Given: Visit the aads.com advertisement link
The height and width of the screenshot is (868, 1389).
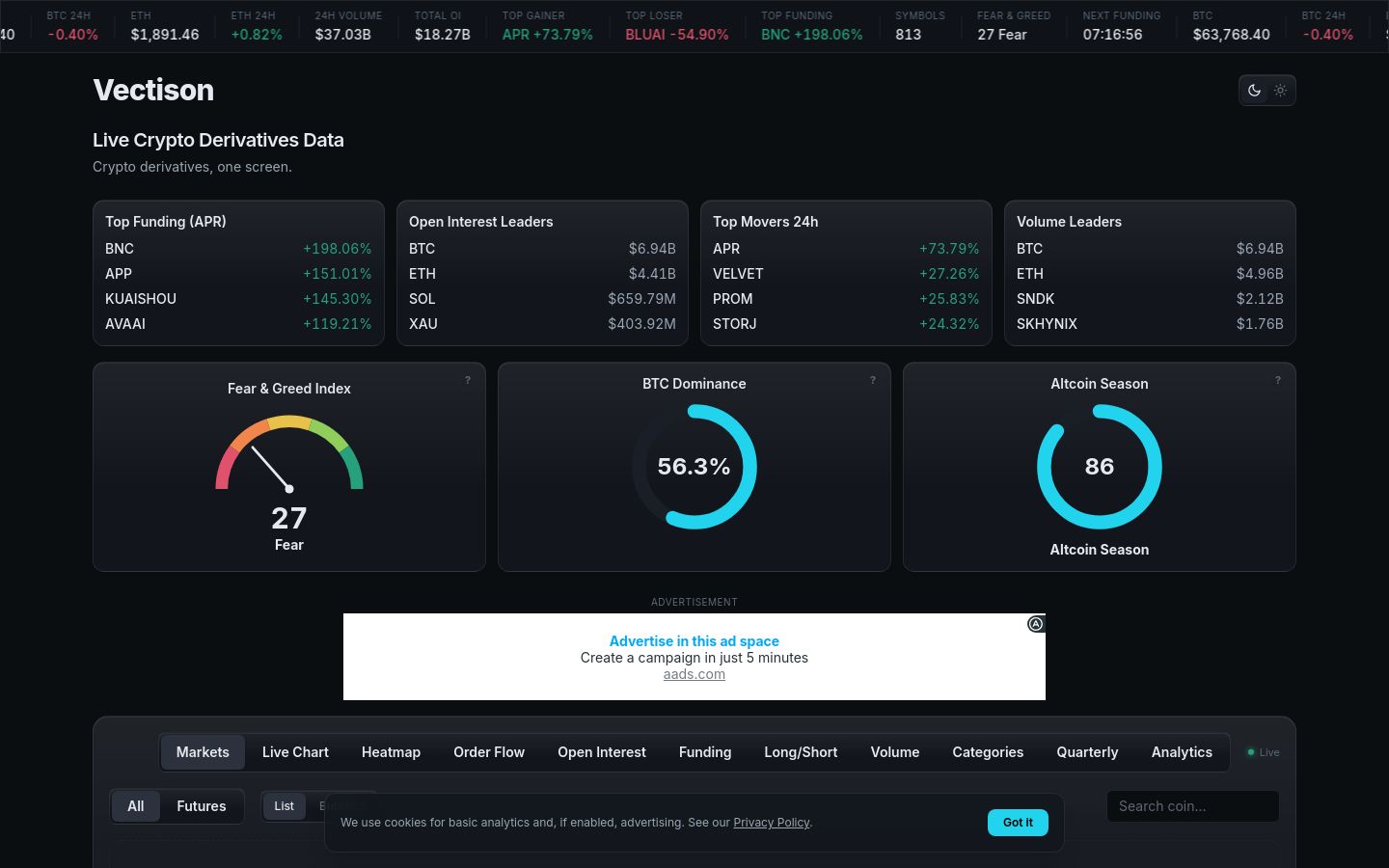Looking at the screenshot, I should [x=694, y=674].
